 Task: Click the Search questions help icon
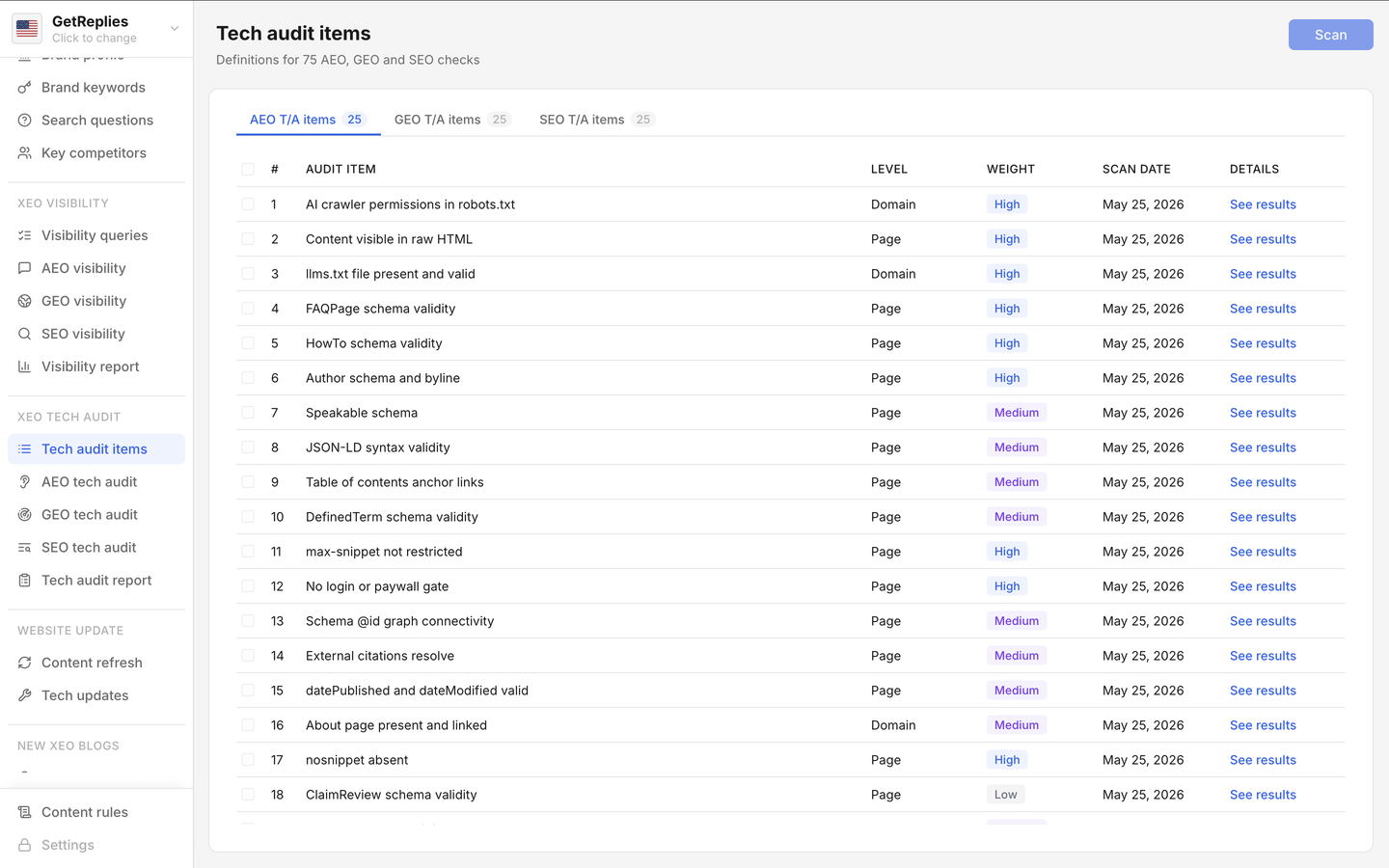25,121
